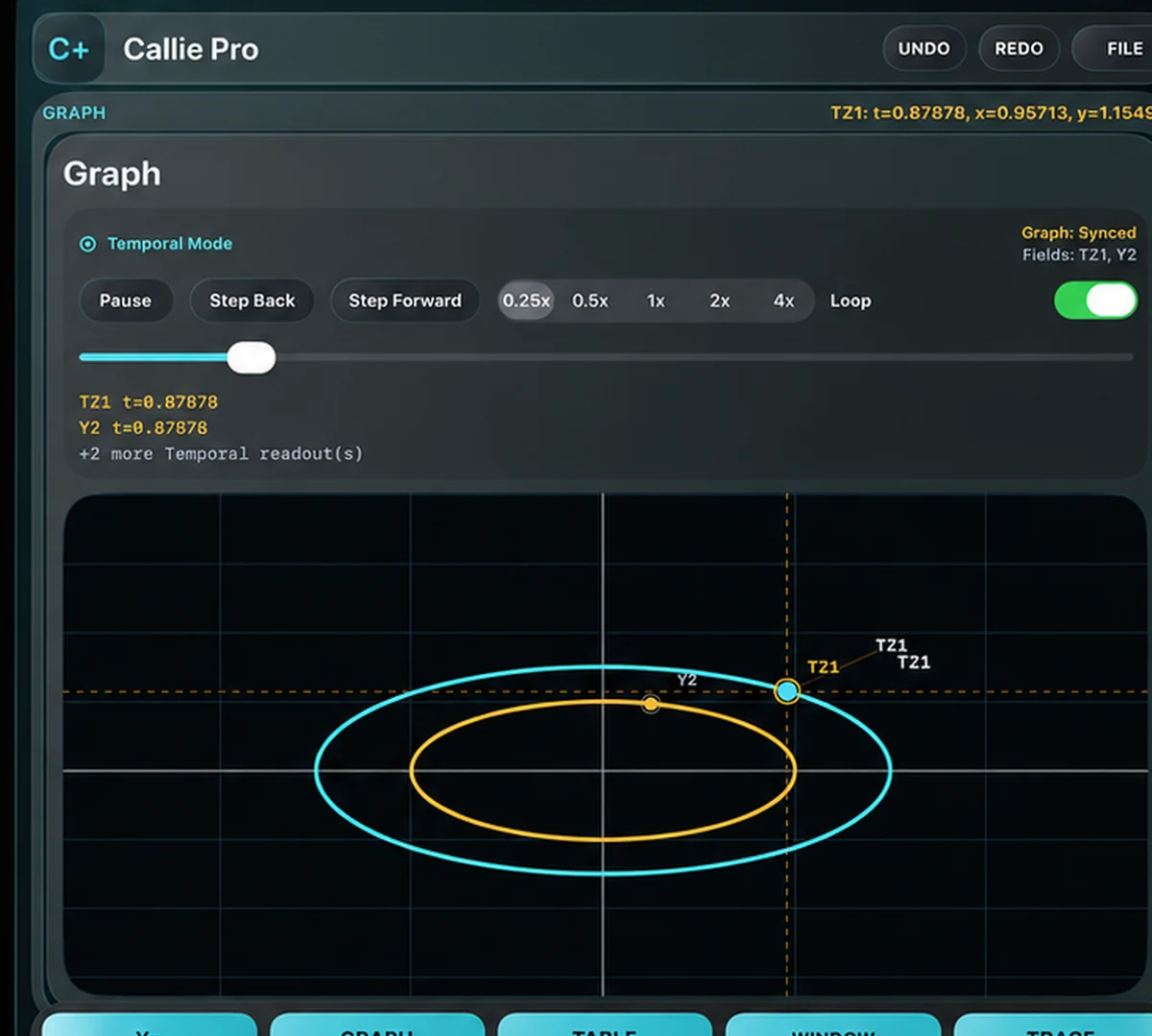The width and height of the screenshot is (1152, 1036).
Task: Select the orange Y2 trace point
Action: 651,705
